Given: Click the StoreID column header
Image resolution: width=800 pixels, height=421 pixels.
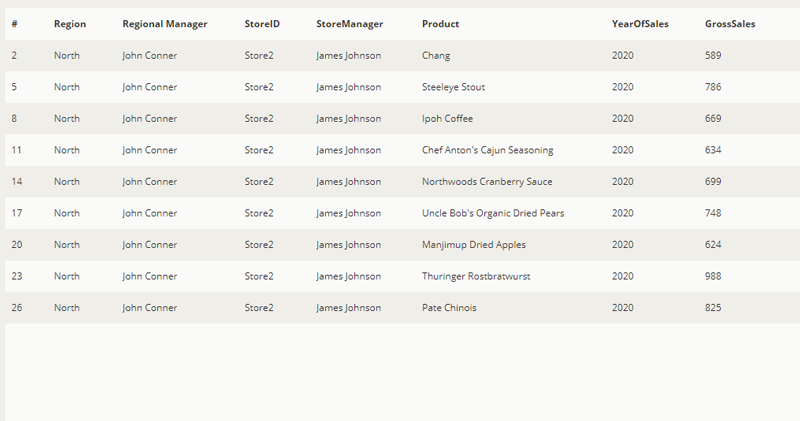Looking at the screenshot, I should pos(260,24).
